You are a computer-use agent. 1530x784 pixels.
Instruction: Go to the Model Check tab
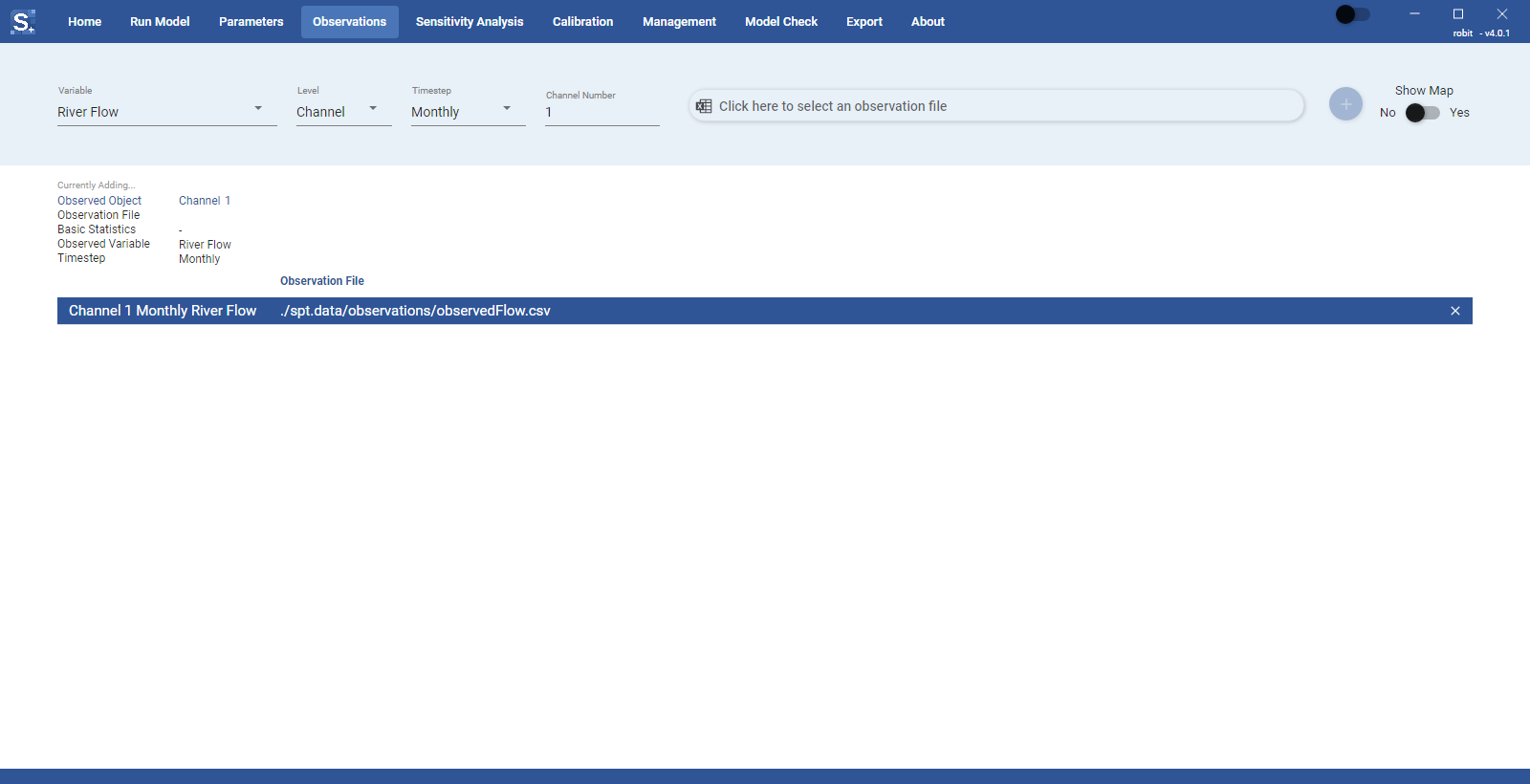(x=781, y=22)
